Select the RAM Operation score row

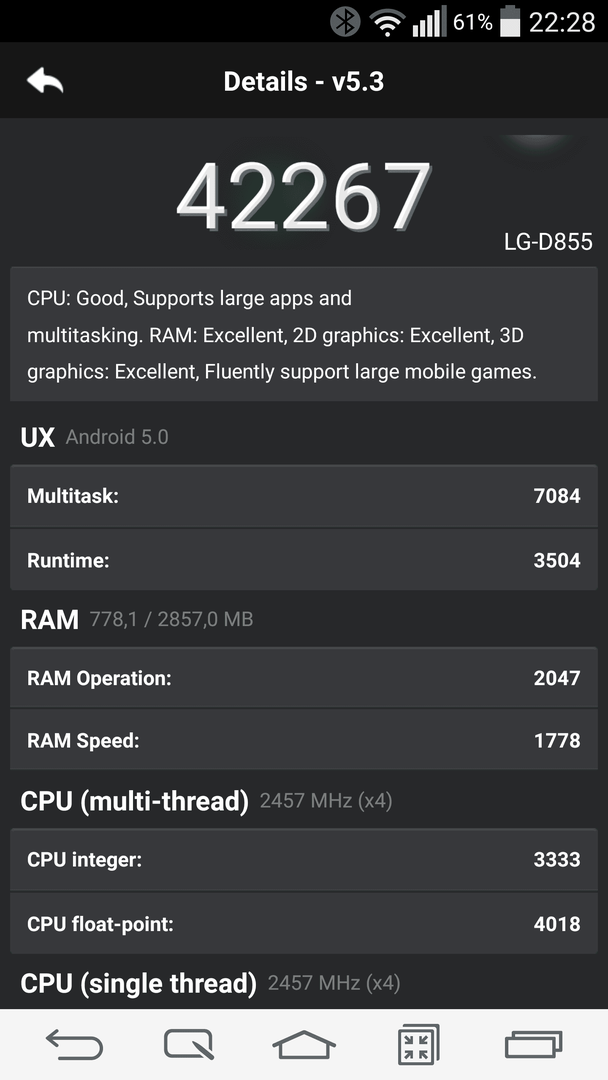304,678
